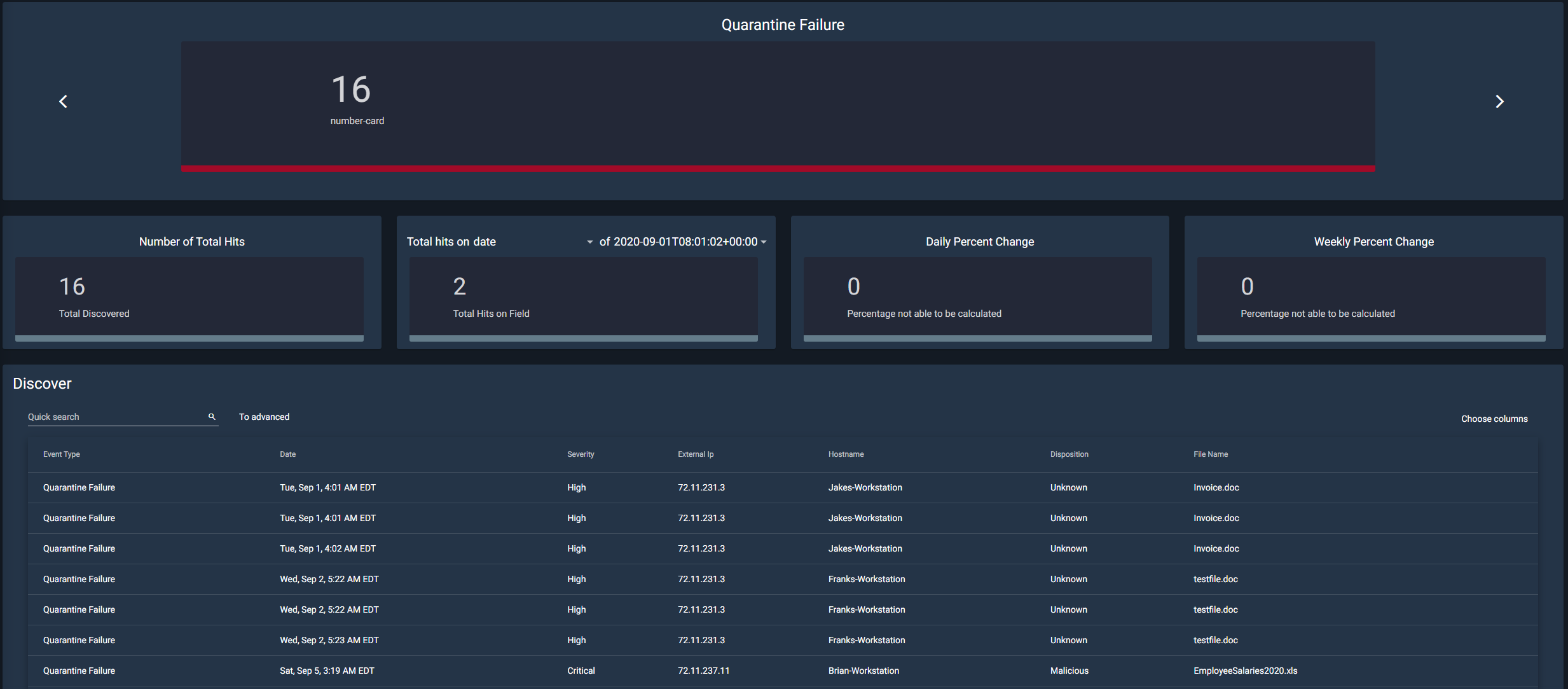Sort by File Name column header
1568x689 pixels.
click(x=1211, y=454)
